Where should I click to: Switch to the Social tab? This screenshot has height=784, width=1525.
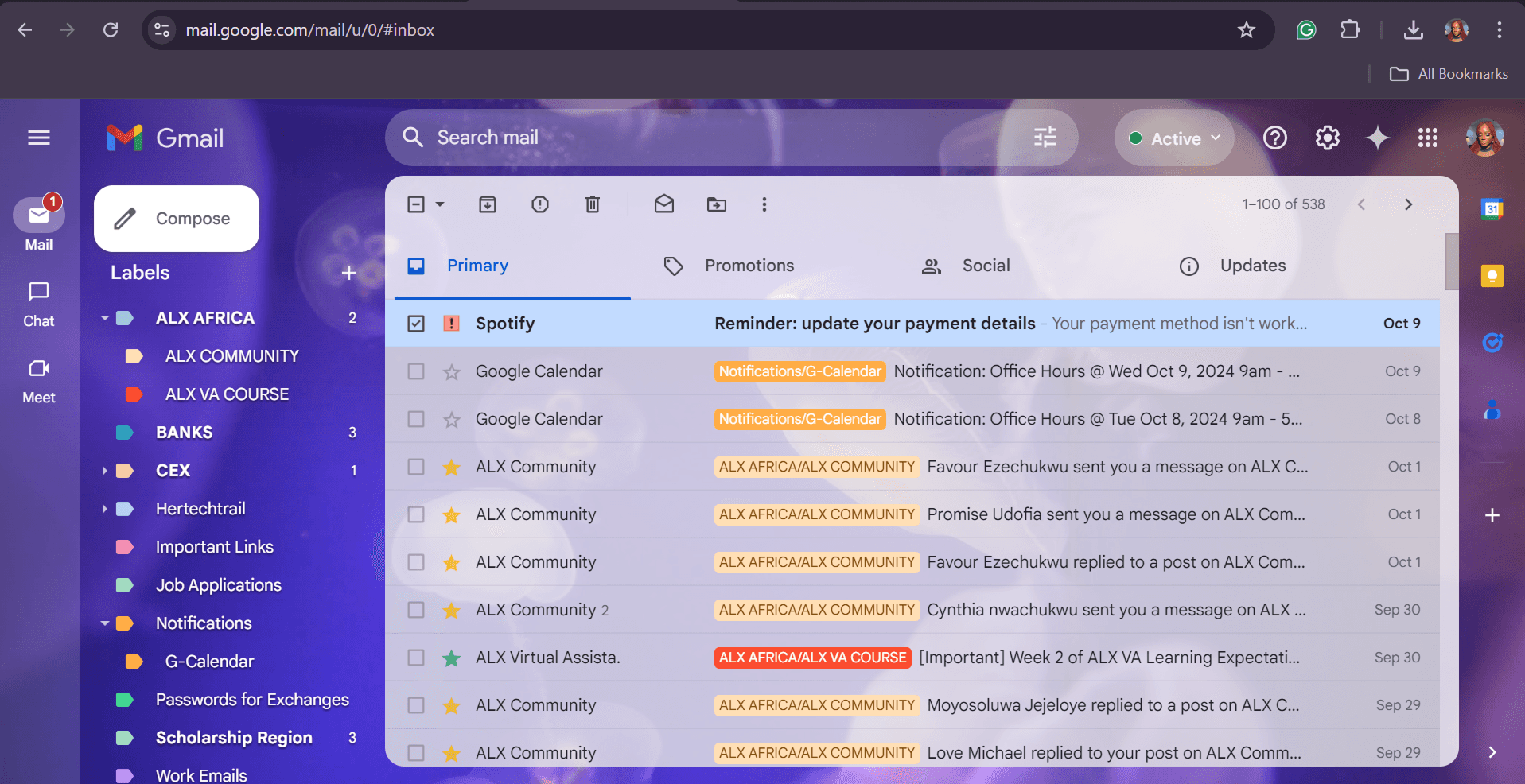point(986,266)
